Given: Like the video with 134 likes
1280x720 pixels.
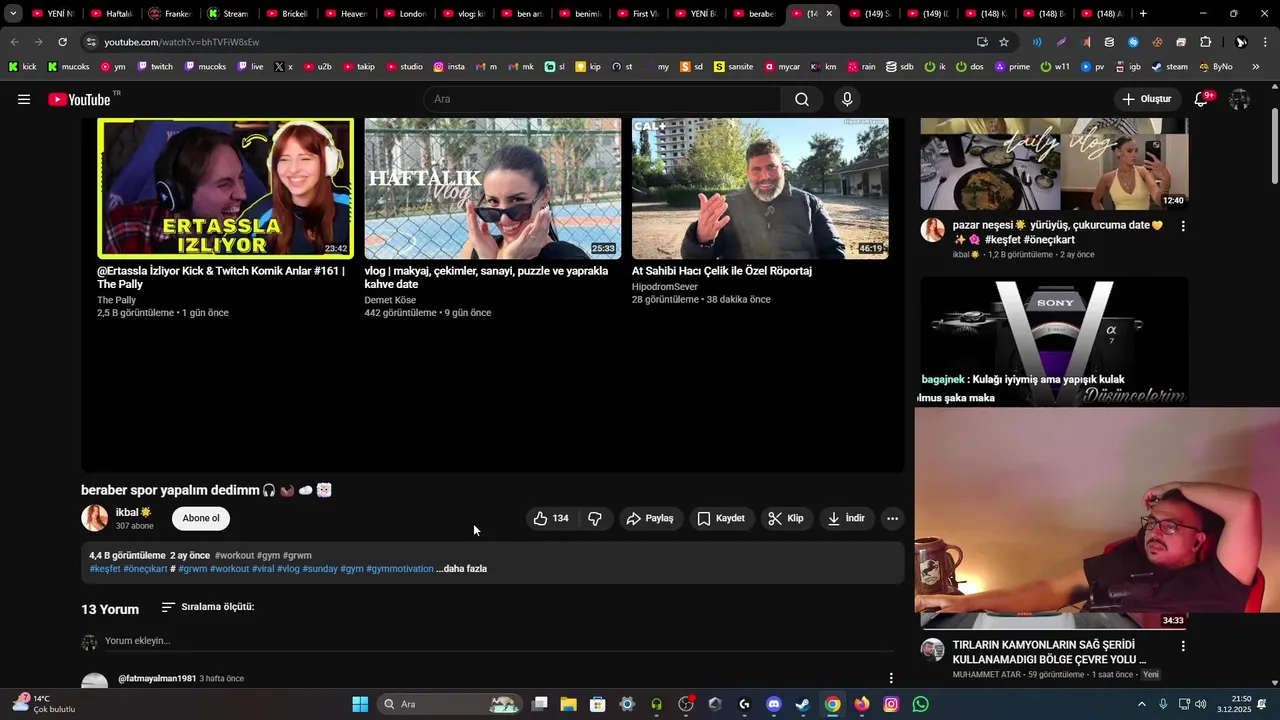Looking at the screenshot, I should click(551, 518).
